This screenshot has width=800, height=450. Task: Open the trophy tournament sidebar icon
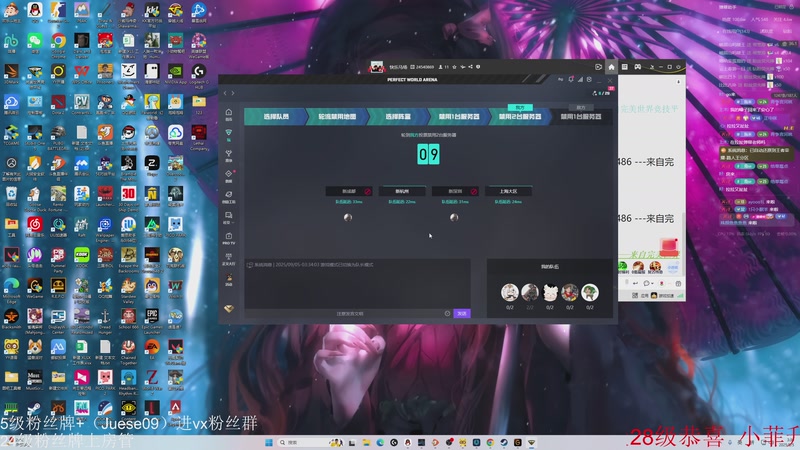pos(229,156)
